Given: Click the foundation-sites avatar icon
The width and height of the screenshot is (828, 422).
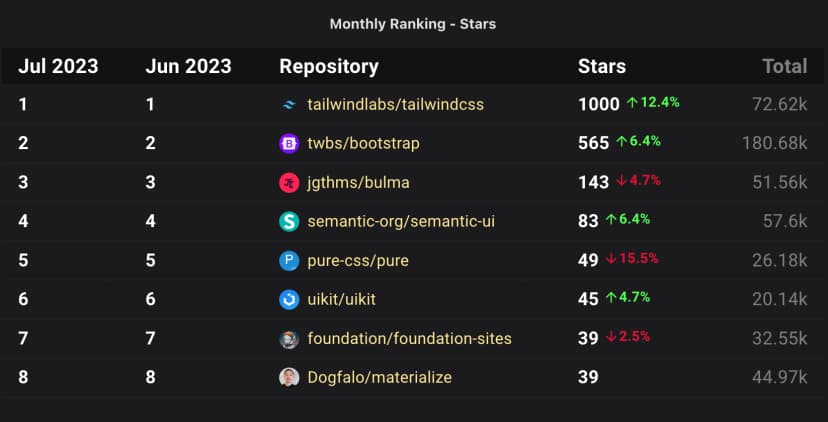Looking at the screenshot, I should coord(289,339).
